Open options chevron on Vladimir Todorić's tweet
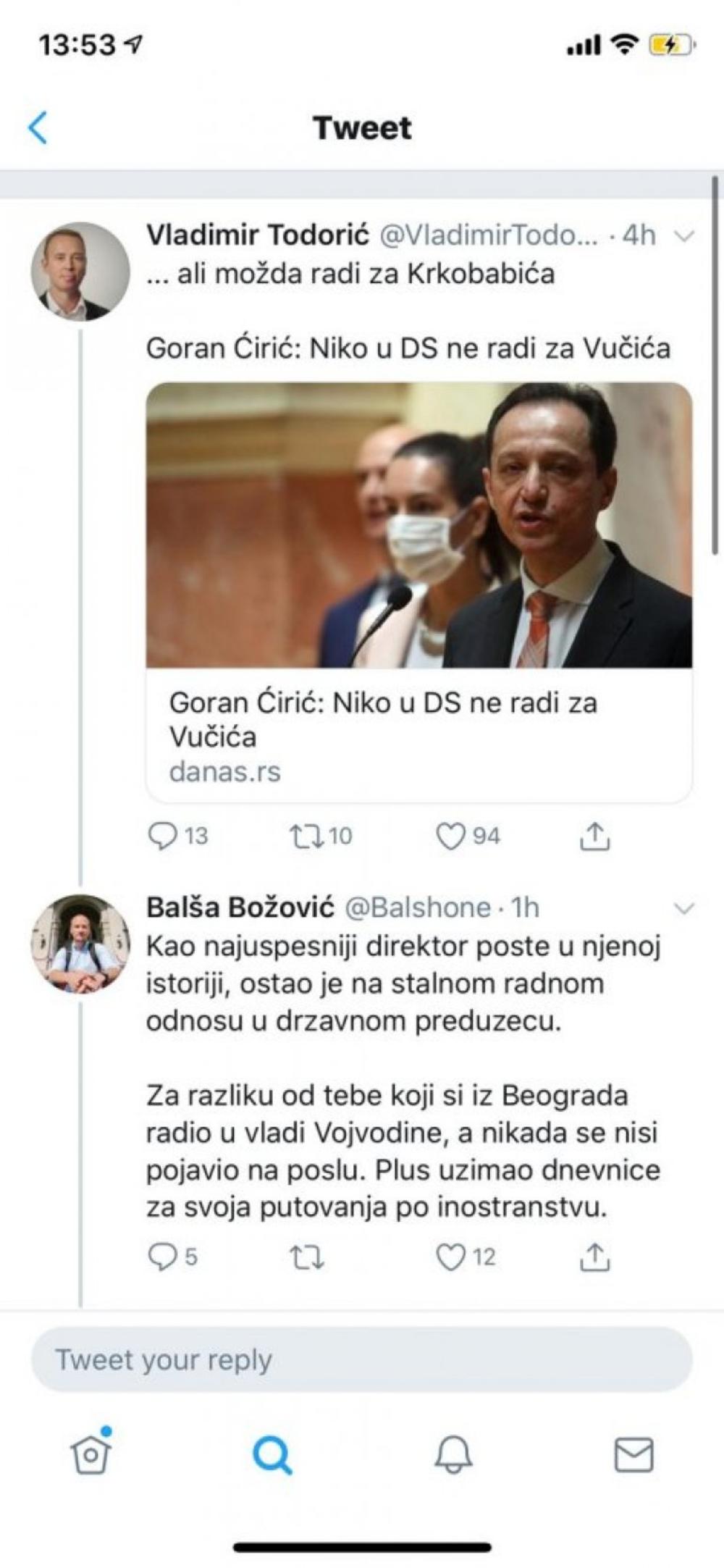The height and width of the screenshot is (1568, 724). [684, 236]
